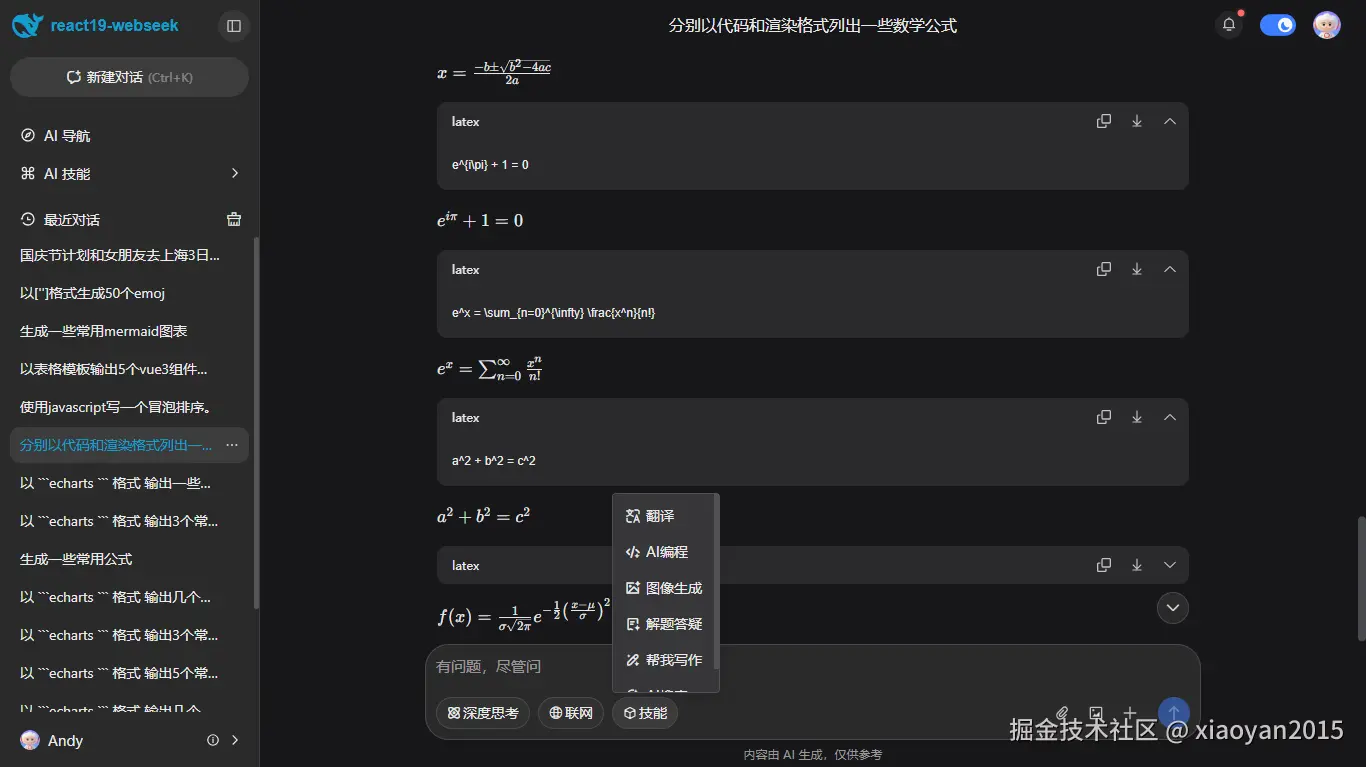Jump to bottom with the round arrow button

click(1173, 607)
